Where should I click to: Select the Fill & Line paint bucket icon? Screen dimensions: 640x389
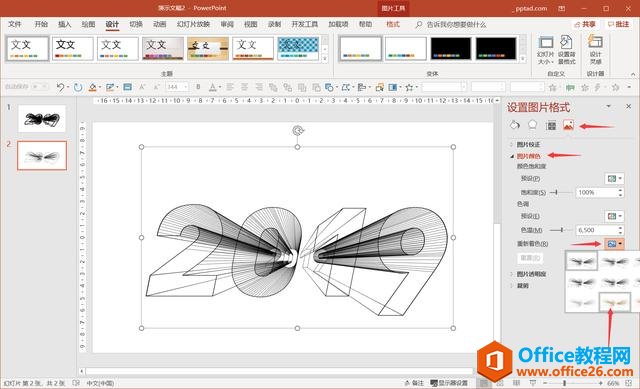click(x=514, y=125)
